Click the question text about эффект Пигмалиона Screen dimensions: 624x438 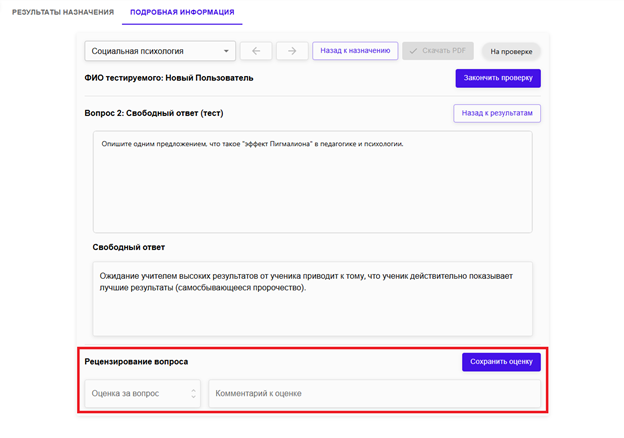[x=252, y=144]
